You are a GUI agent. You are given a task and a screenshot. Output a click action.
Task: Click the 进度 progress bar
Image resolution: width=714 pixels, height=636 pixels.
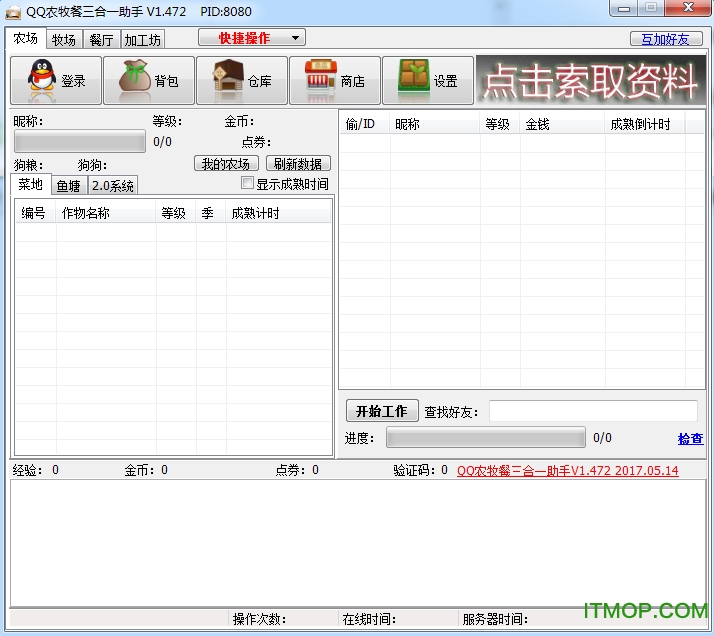[x=485, y=438]
